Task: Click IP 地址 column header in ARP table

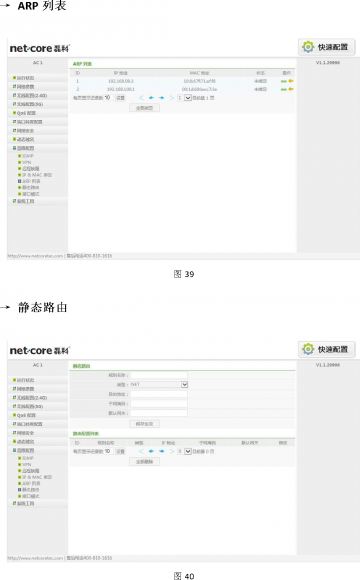Action: (121, 73)
